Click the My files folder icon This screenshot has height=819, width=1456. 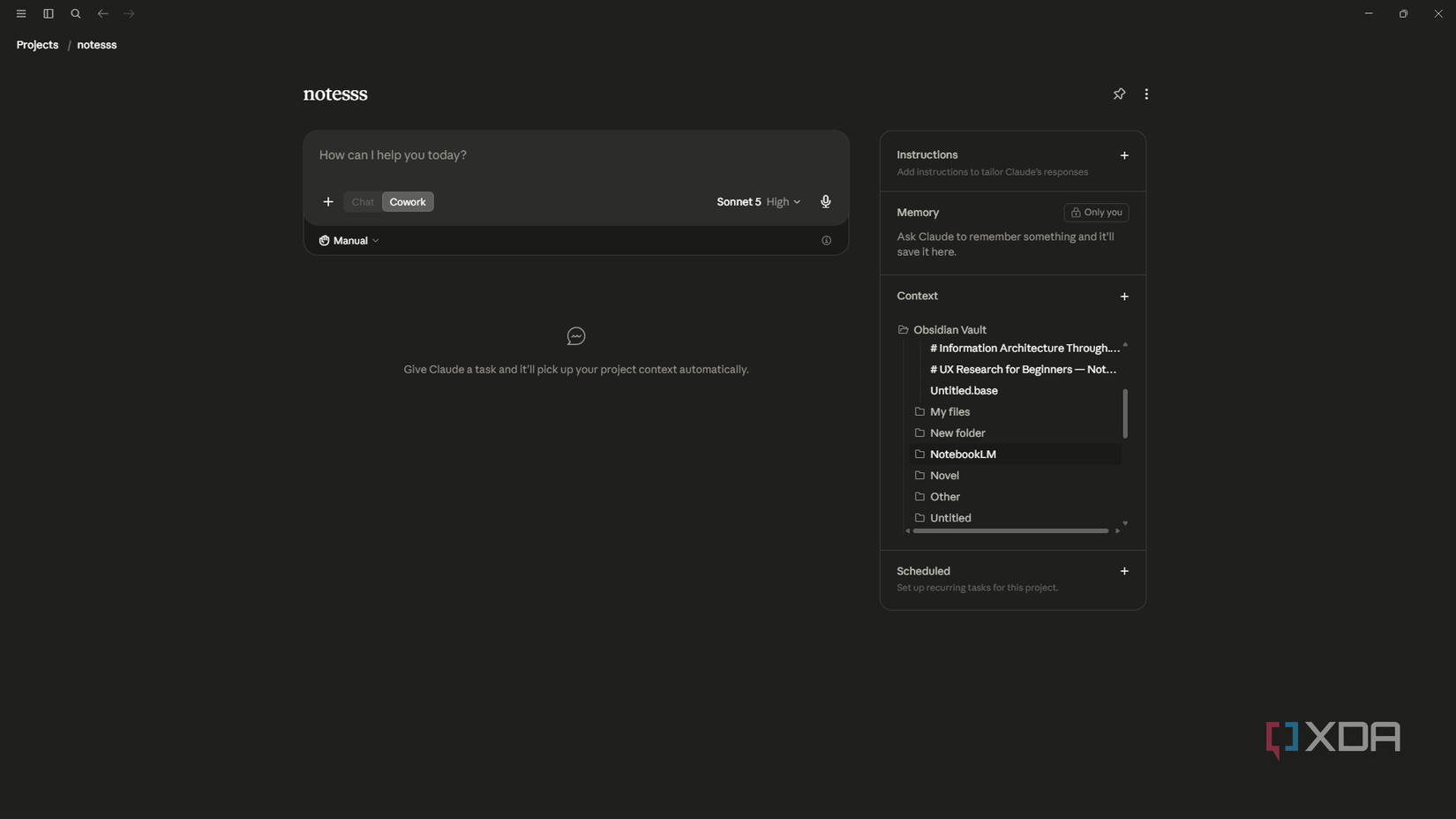(x=919, y=412)
